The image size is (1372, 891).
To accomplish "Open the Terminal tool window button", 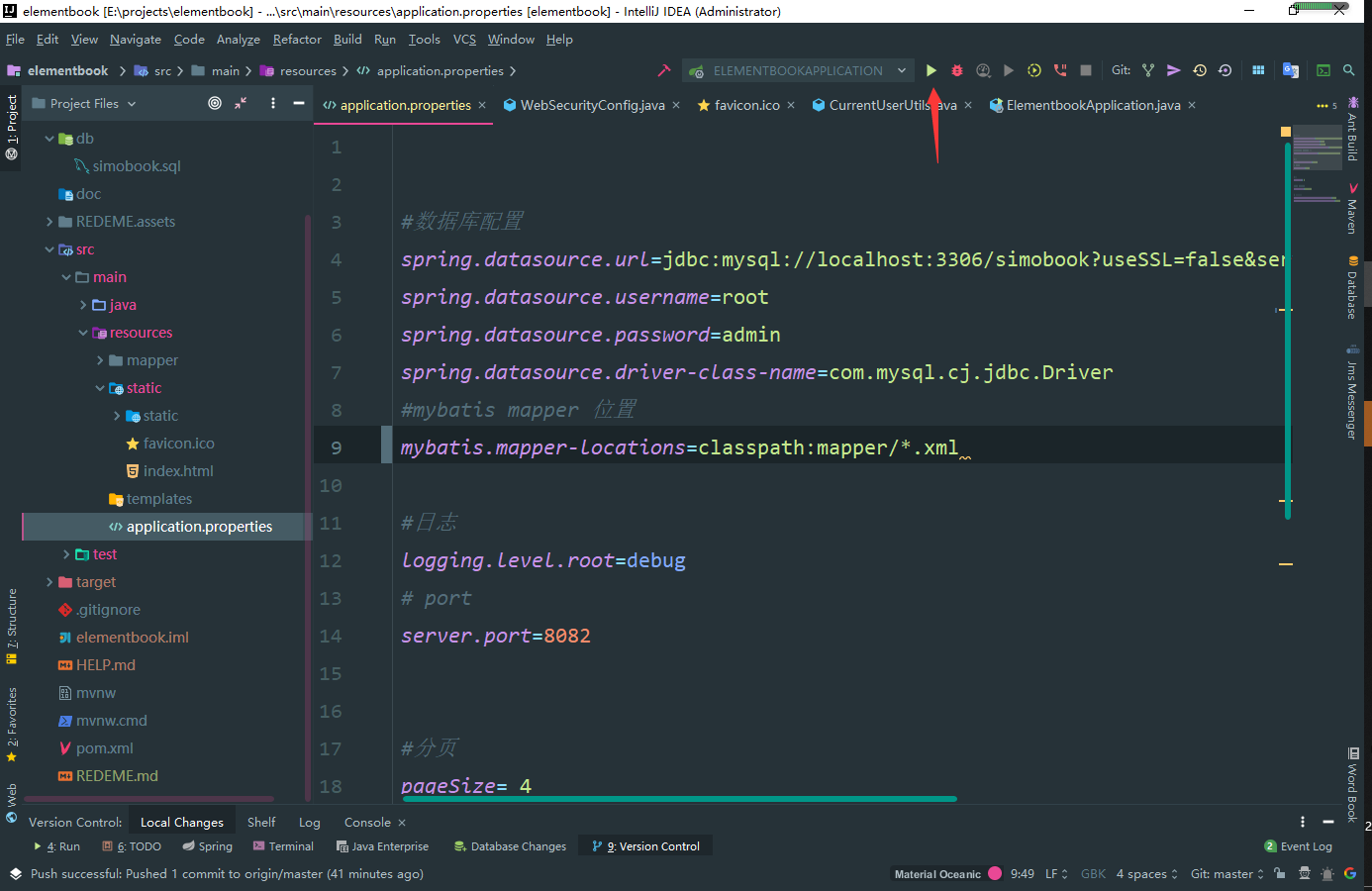I will 283,846.
